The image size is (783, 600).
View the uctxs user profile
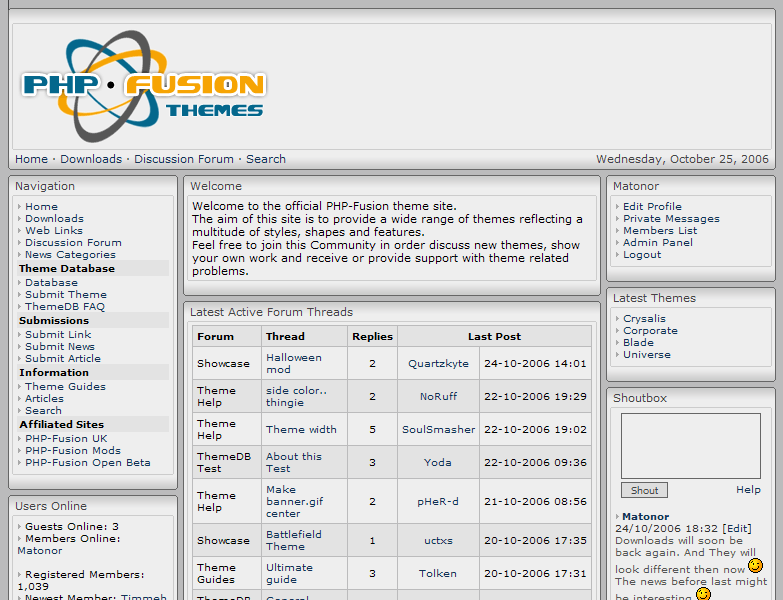click(x=438, y=540)
